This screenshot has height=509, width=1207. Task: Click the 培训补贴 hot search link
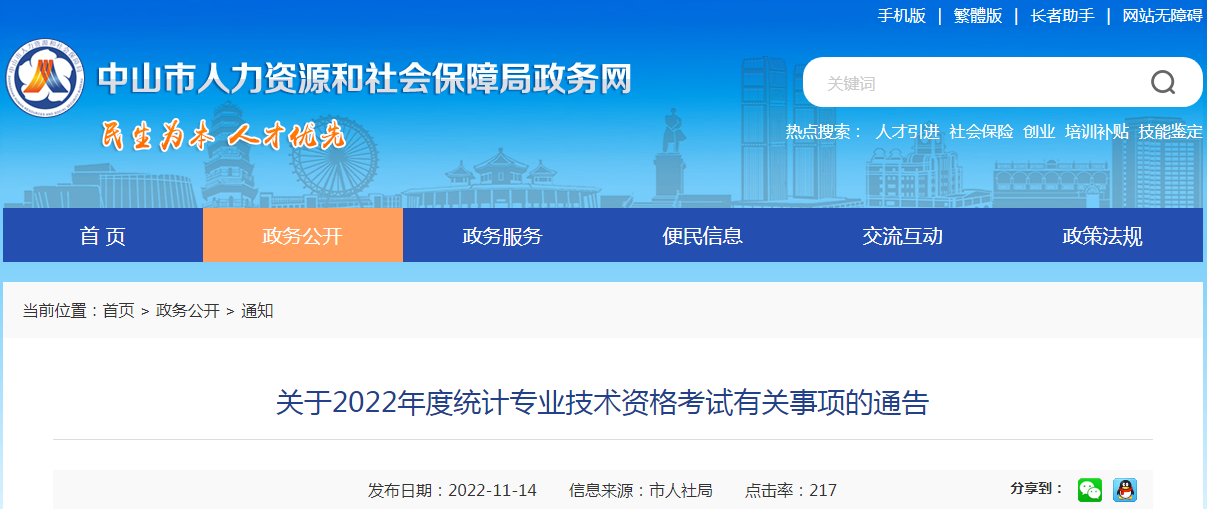tap(1096, 132)
